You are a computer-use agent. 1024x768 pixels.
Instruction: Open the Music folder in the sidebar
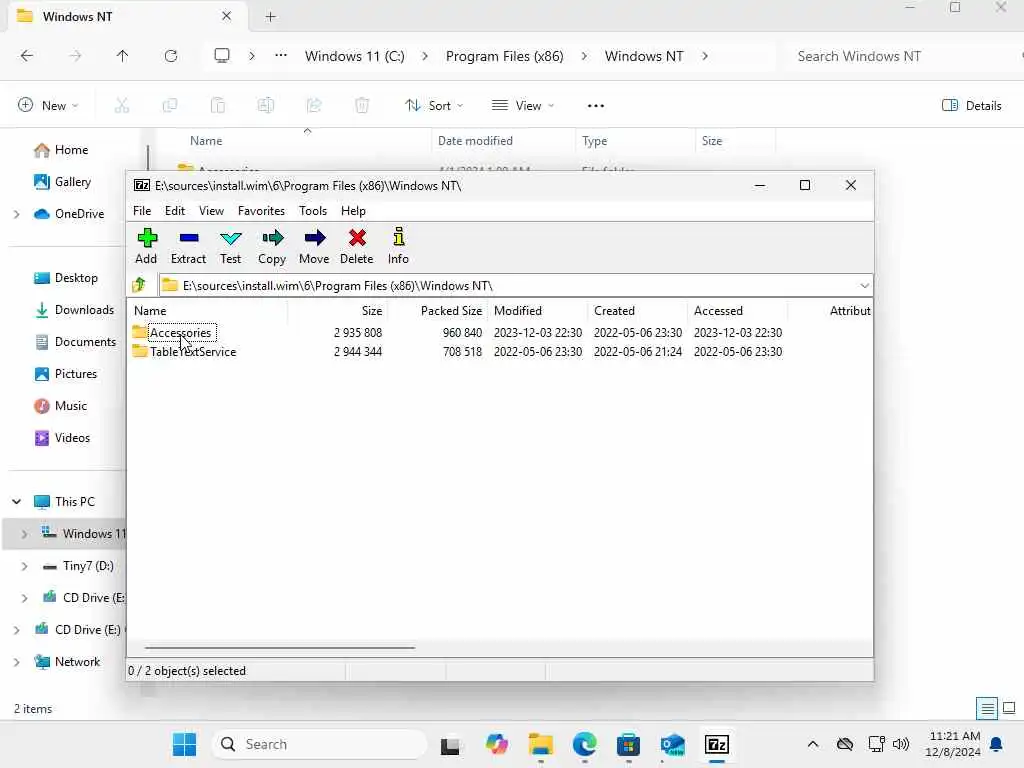[61, 406]
